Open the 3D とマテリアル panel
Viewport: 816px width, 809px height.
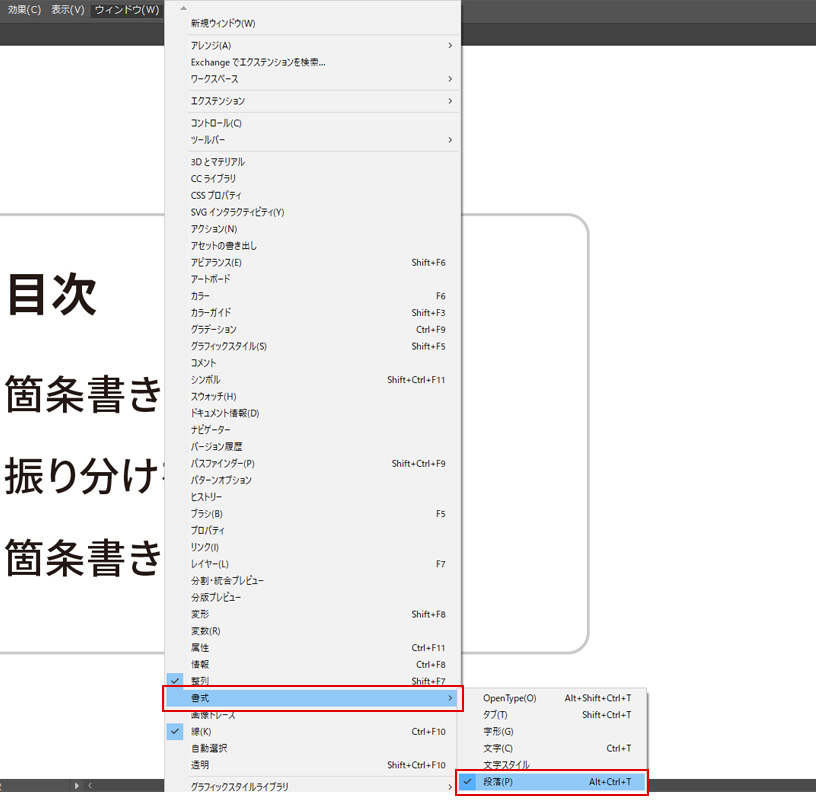(312, 162)
